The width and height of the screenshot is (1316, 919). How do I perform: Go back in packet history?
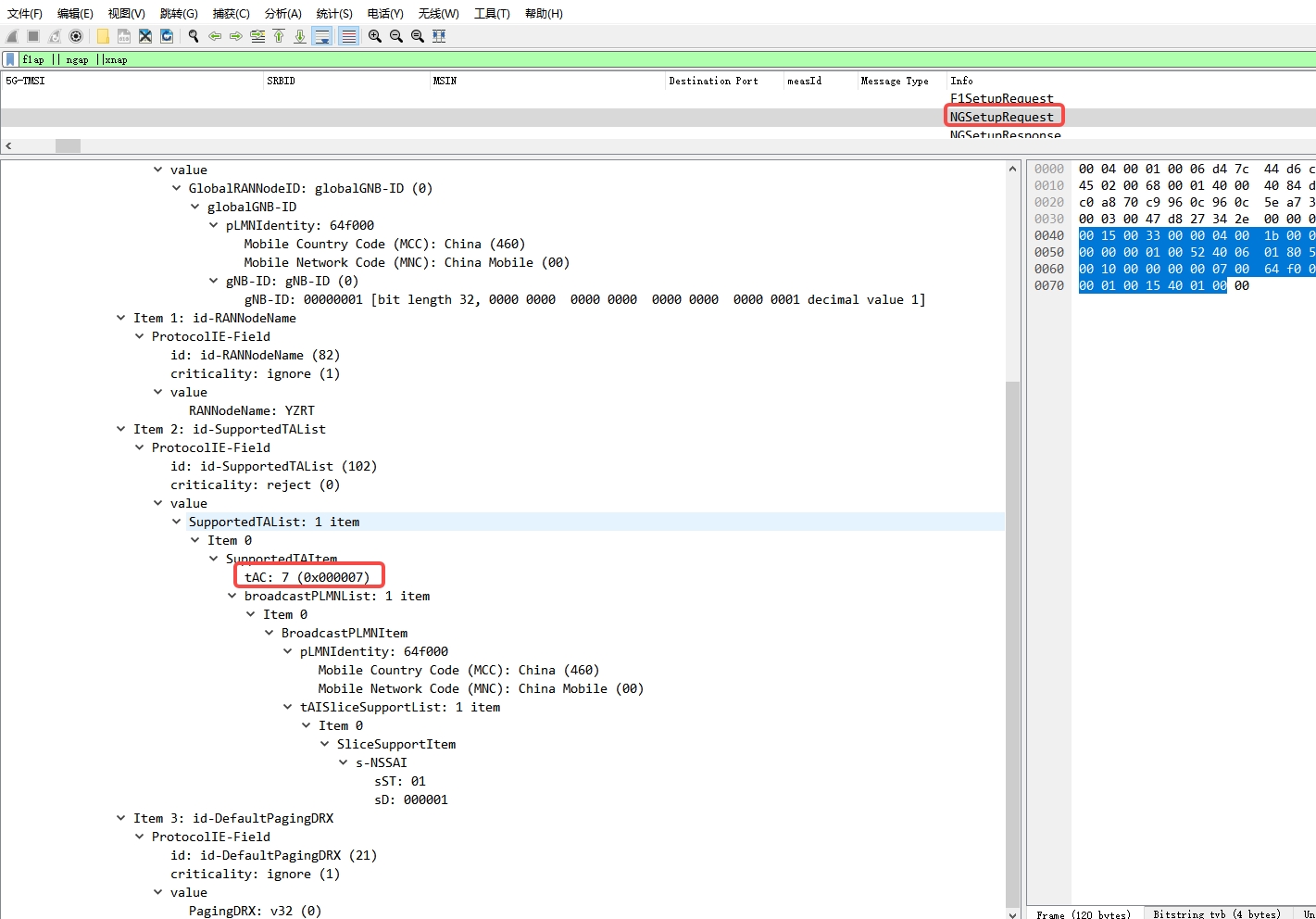215,36
